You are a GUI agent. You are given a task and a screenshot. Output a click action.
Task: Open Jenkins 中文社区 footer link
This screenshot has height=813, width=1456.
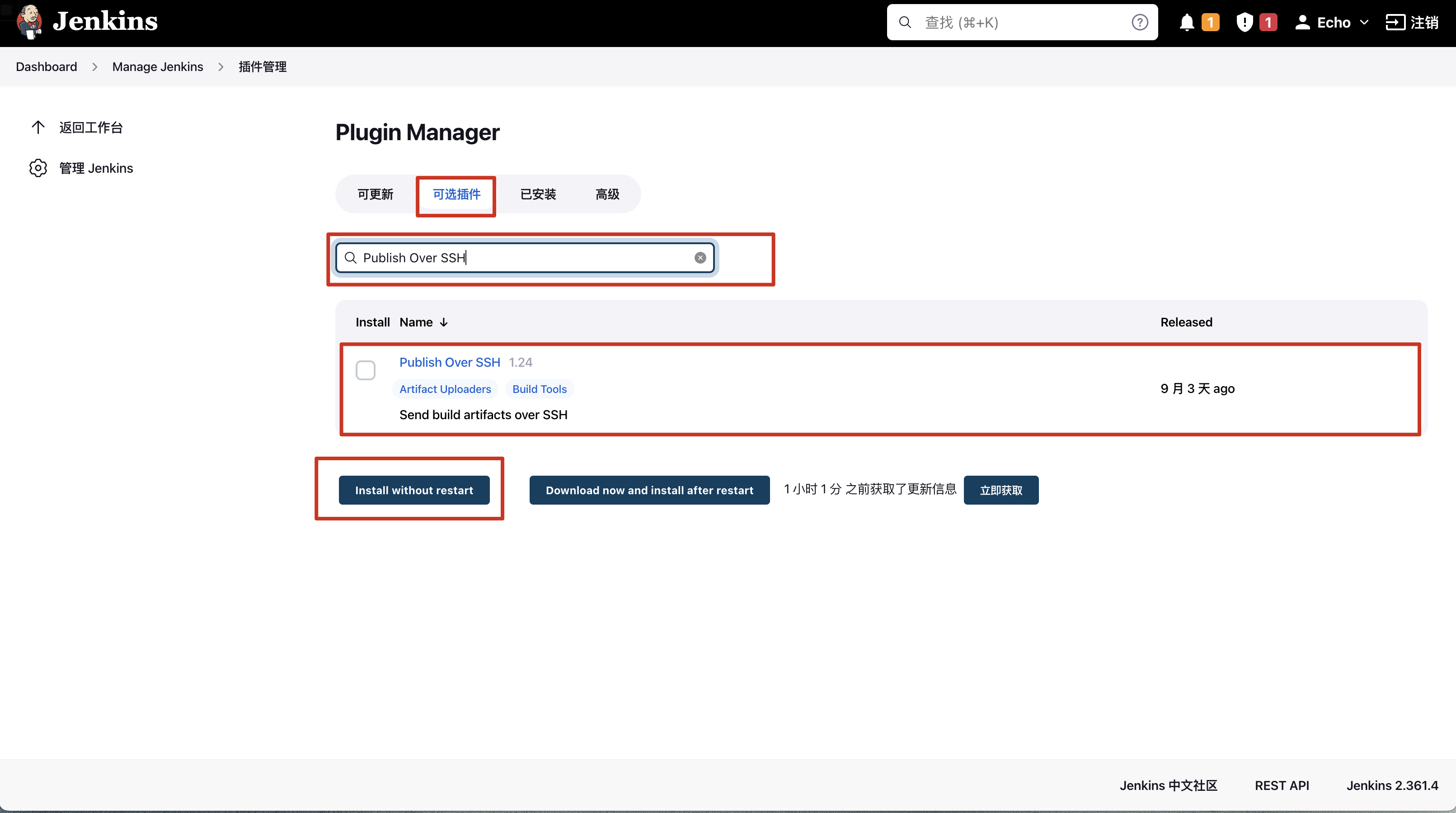pos(1168,785)
